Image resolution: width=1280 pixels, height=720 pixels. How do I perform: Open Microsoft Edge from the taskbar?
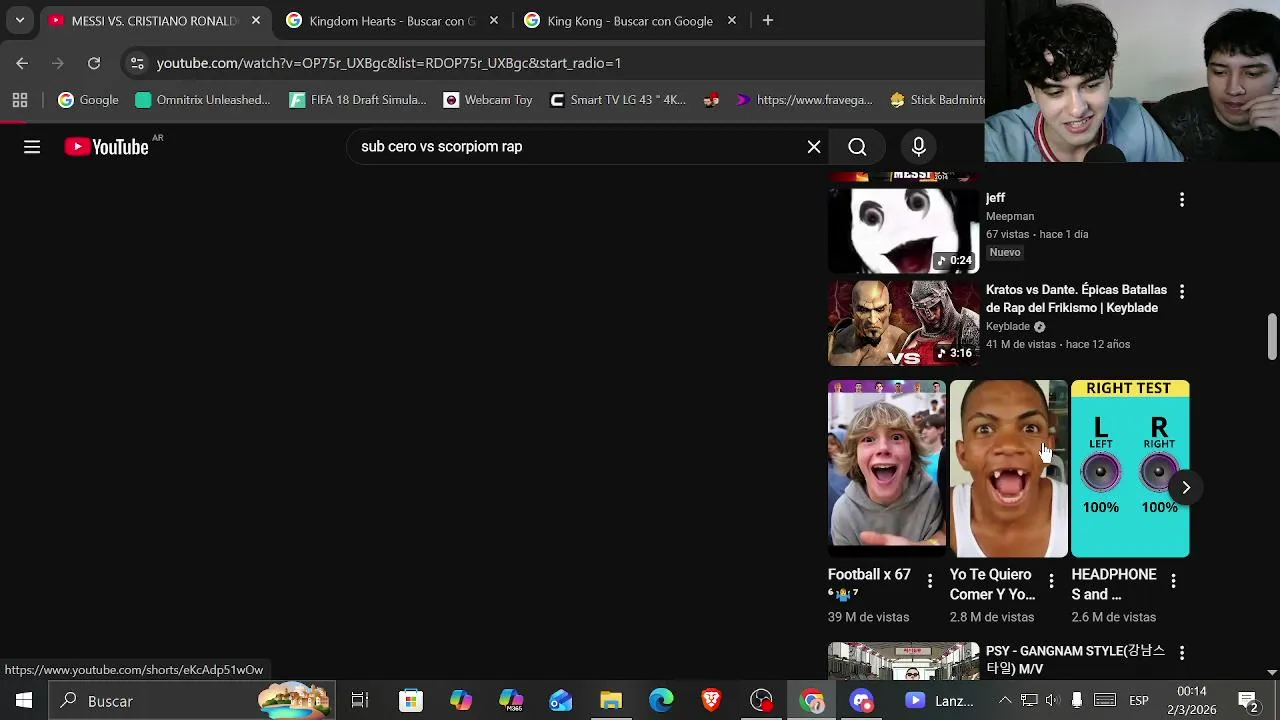(661, 701)
